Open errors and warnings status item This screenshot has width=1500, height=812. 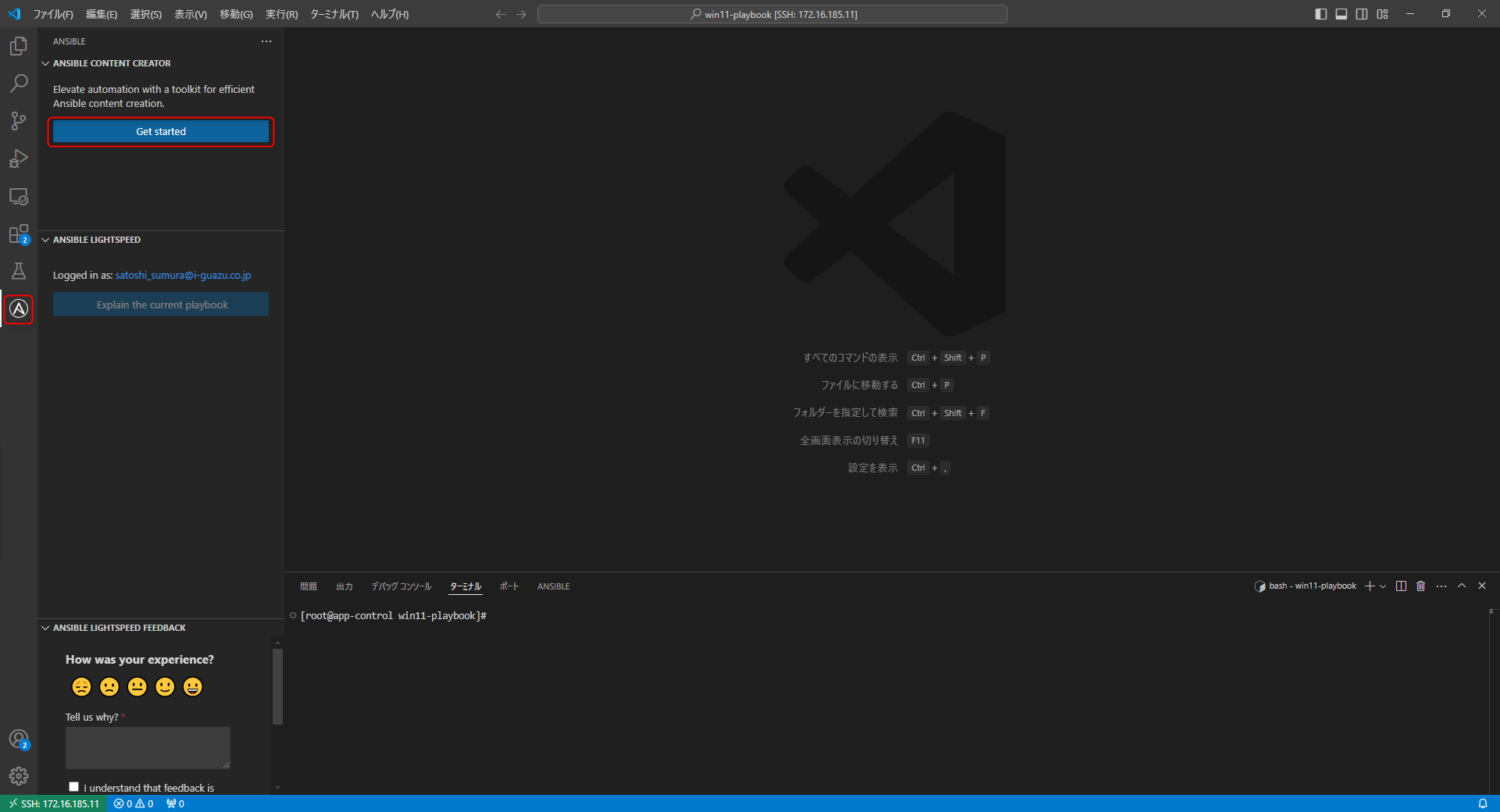134,803
